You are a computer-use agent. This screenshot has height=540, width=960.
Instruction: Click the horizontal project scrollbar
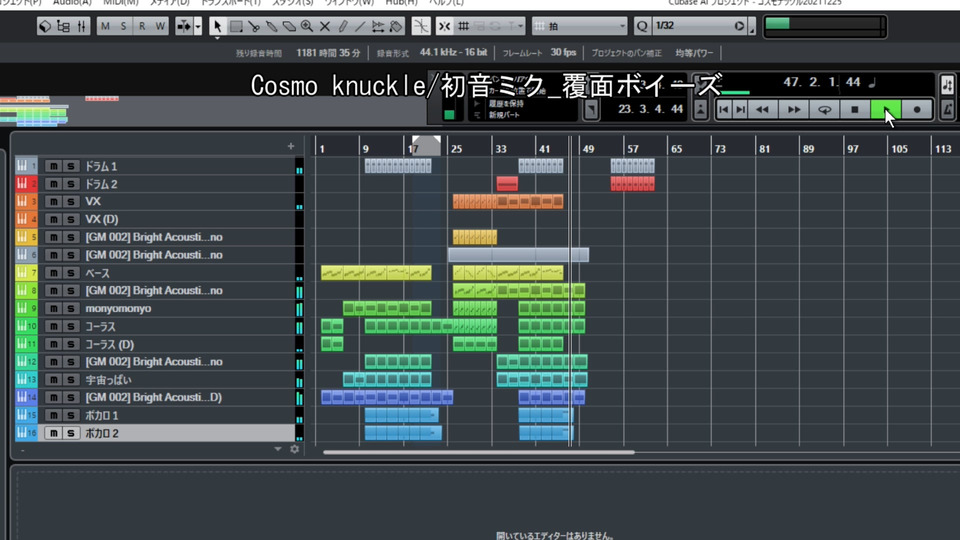[479, 452]
